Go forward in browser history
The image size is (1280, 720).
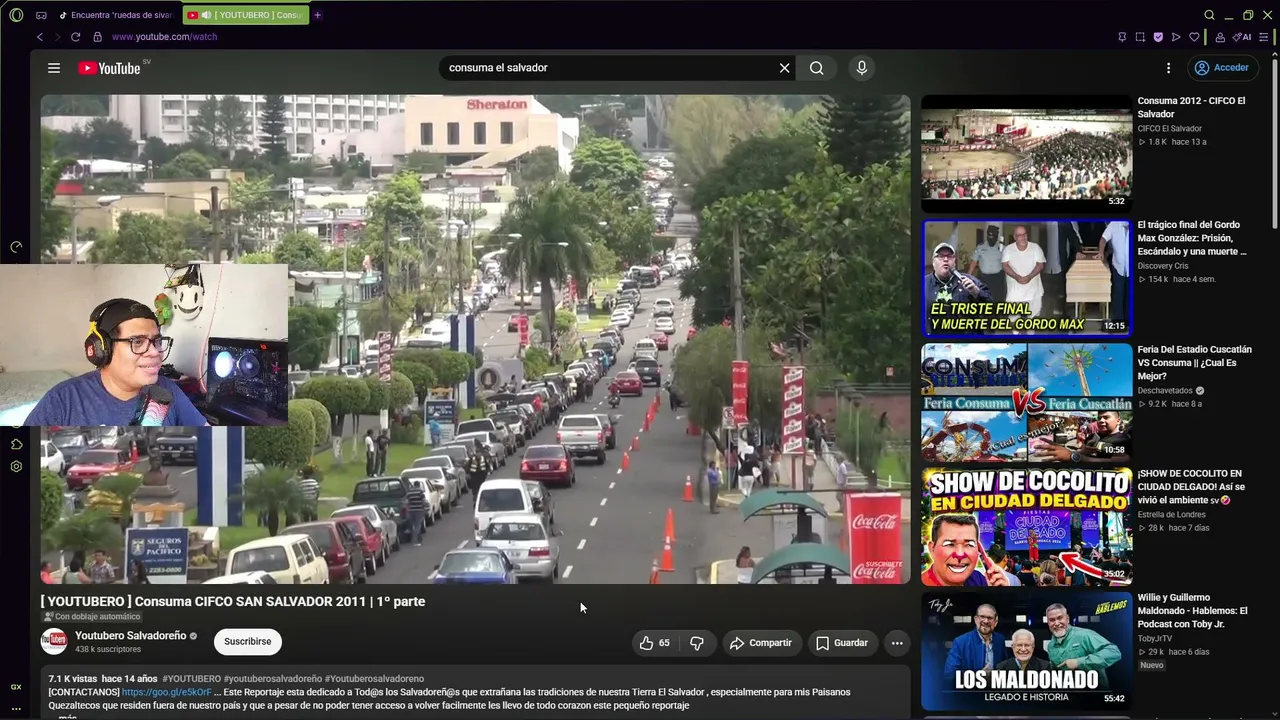57,37
